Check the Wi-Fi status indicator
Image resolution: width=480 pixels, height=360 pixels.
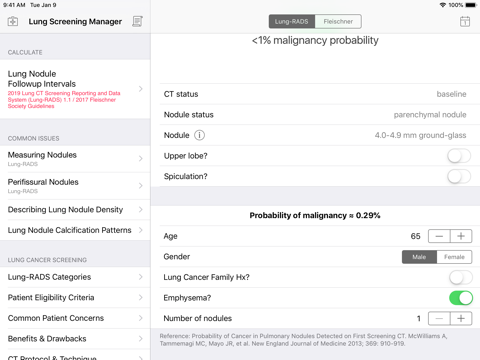[443, 5]
